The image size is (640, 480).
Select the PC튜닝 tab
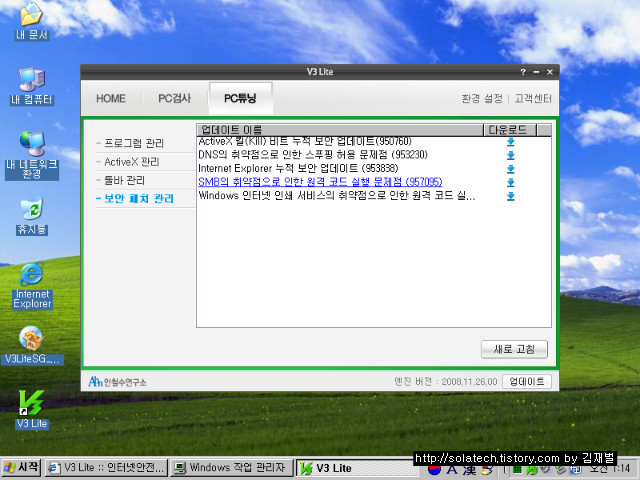click(x=240, y=98)
